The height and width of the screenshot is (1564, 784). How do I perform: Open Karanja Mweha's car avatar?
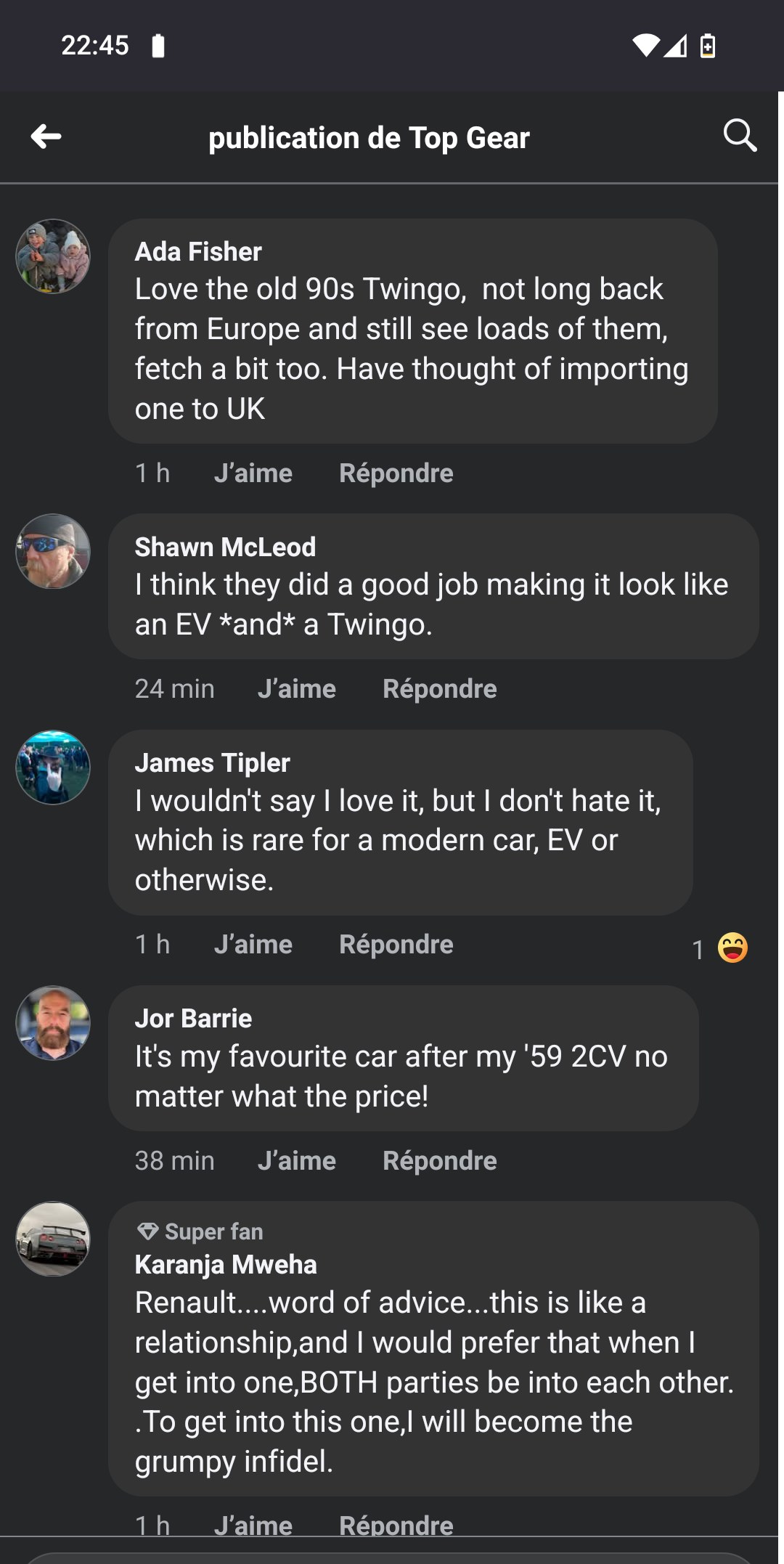coord(53,1239)
